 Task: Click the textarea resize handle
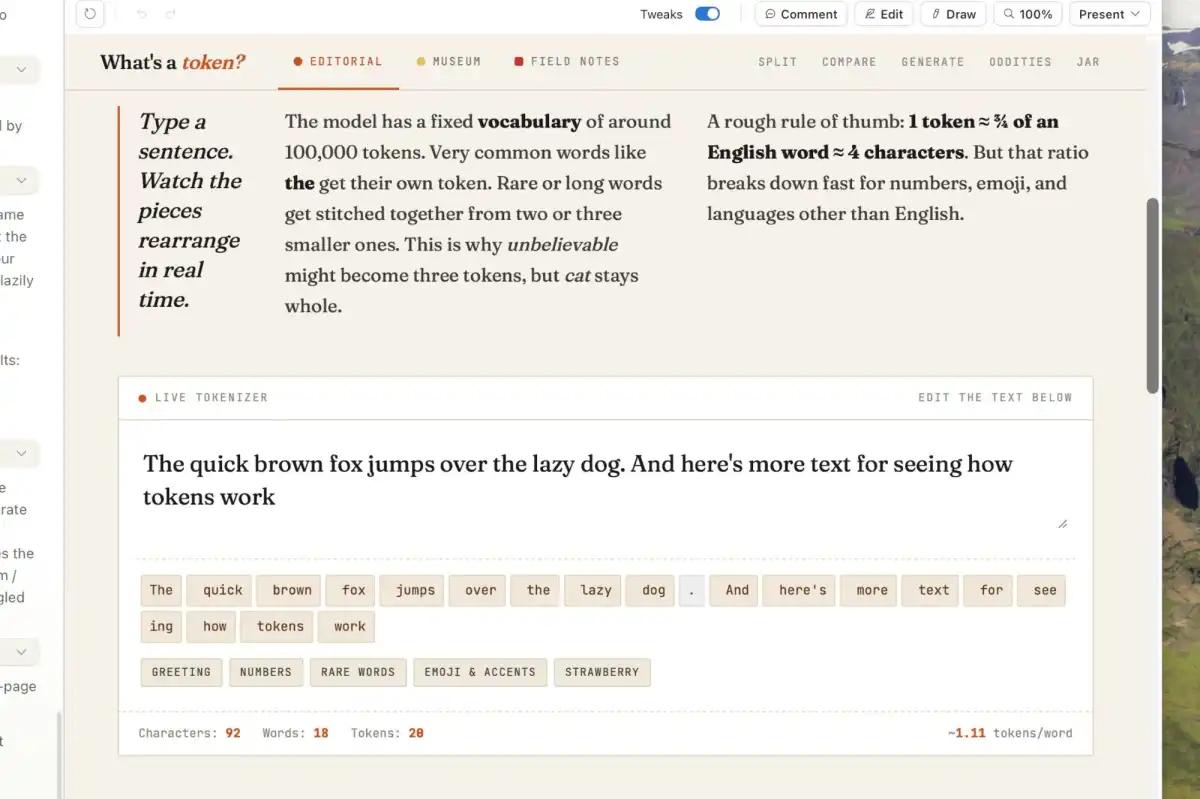pyautogui.click(x=1062, y=523)
